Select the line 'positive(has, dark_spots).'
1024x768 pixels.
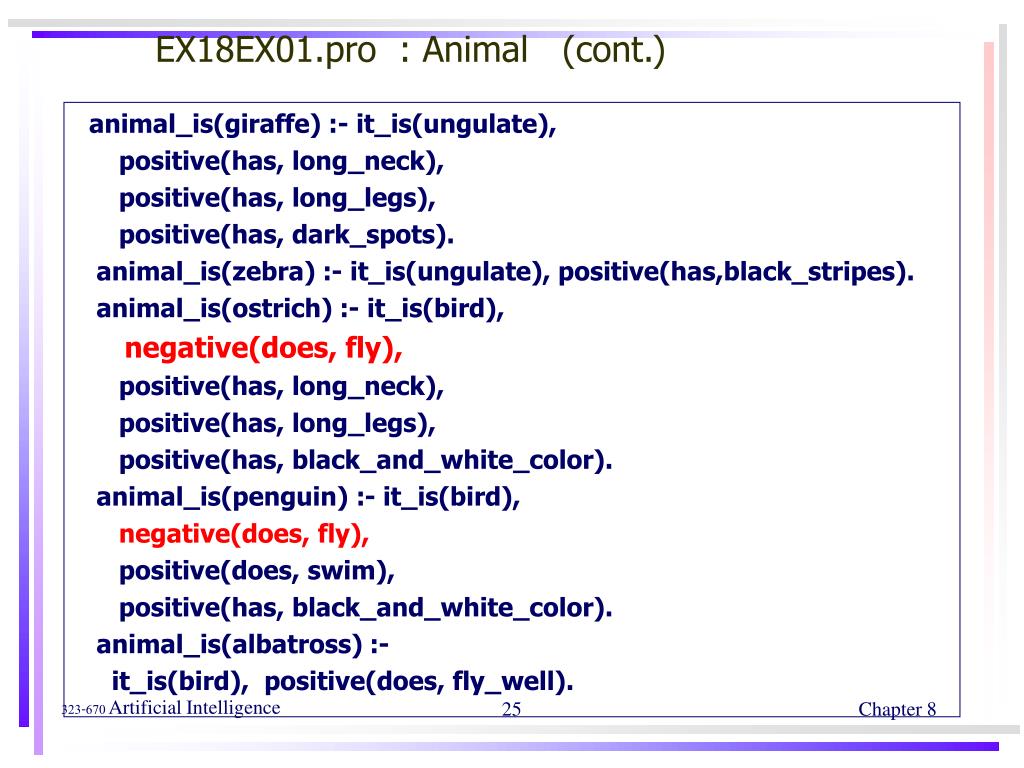click(287, 235)
